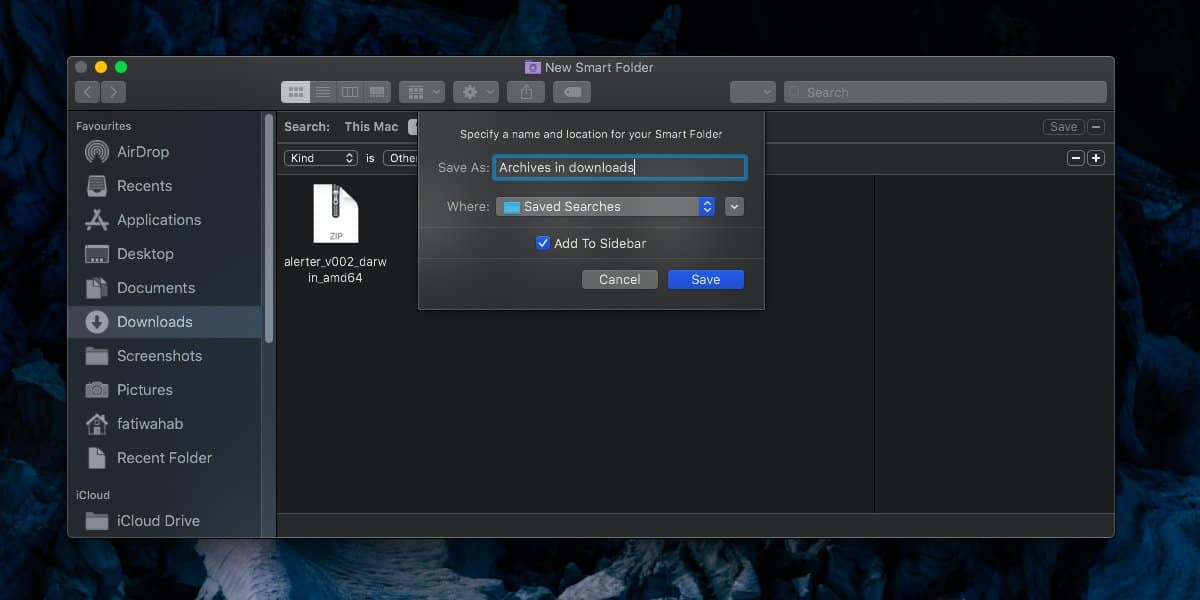Screen dimensions: 1200x600
Task: Open the group-by arrangement dropdown
Action: point(422,92)
